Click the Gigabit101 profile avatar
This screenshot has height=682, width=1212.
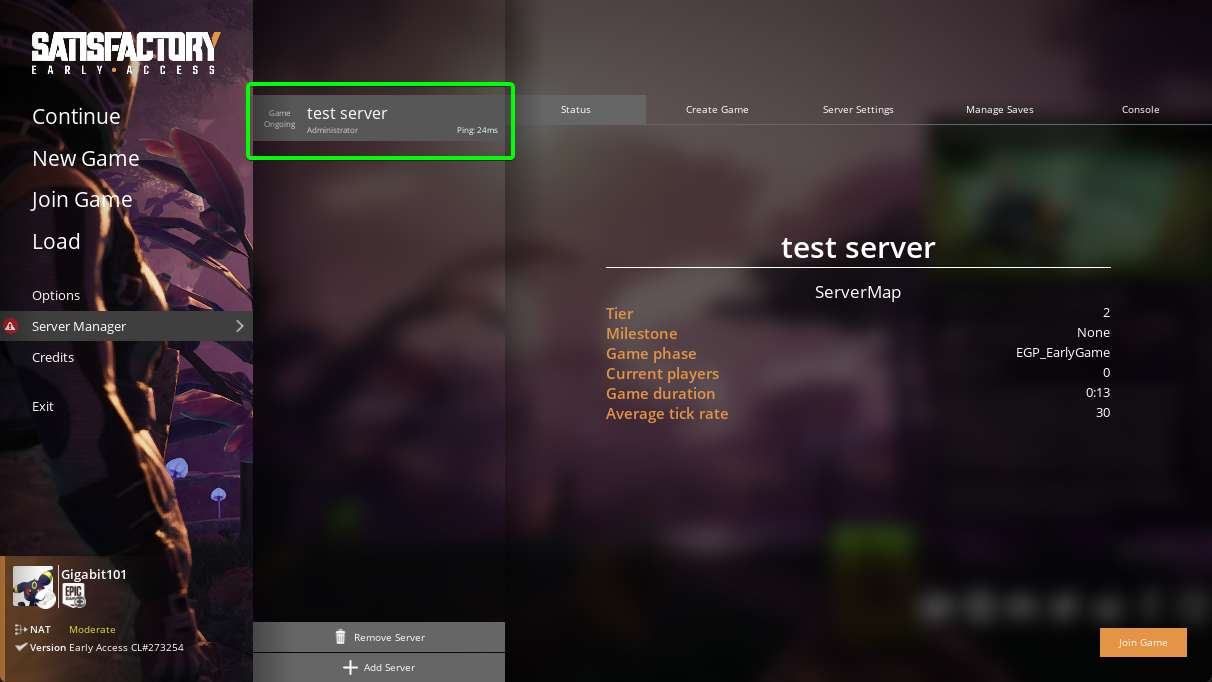33,586
